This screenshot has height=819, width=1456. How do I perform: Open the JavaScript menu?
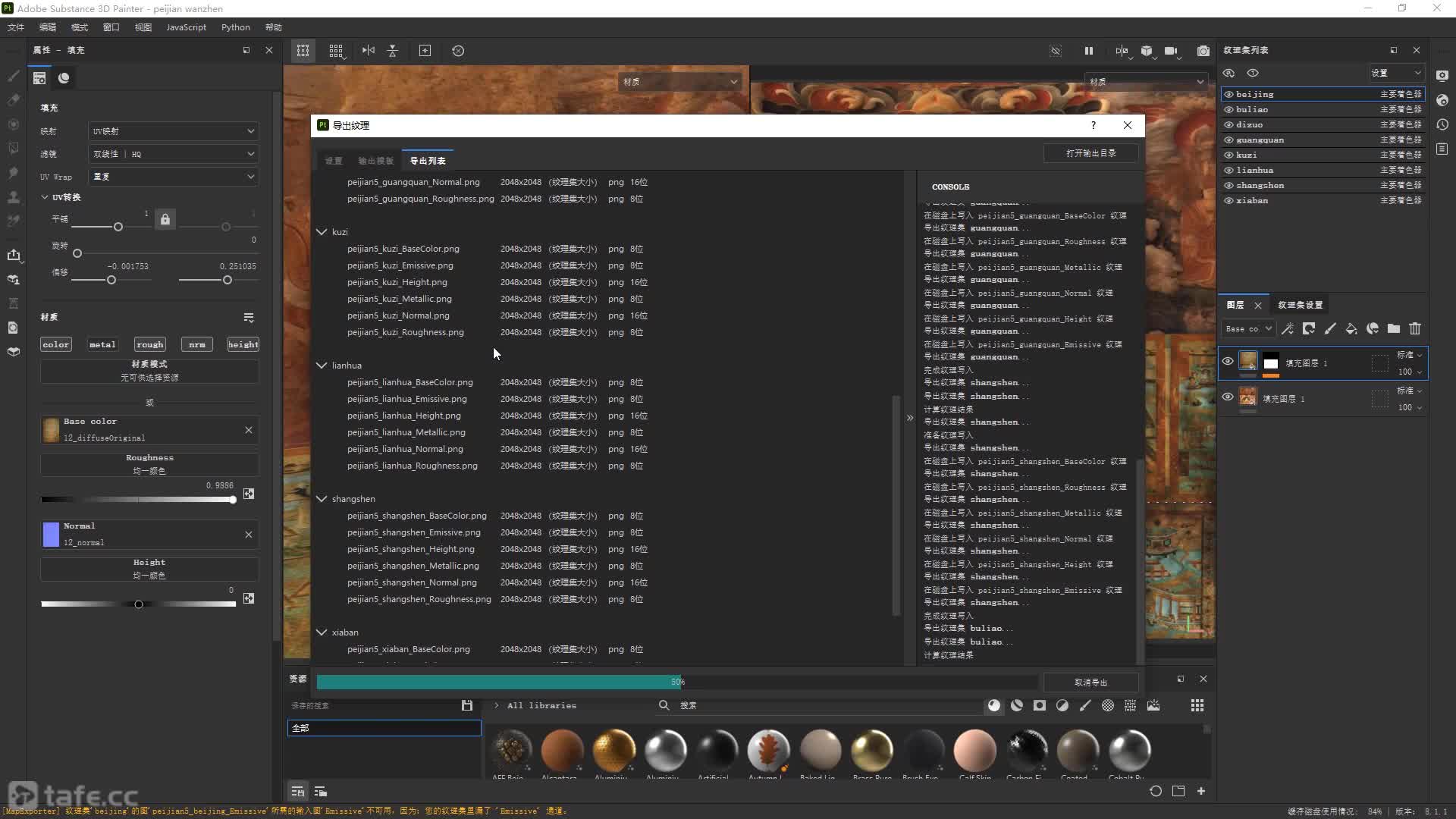186,27
